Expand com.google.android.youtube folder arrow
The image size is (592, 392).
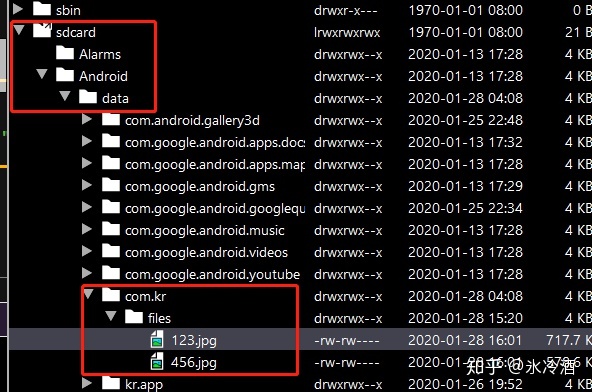pos(87,273)
